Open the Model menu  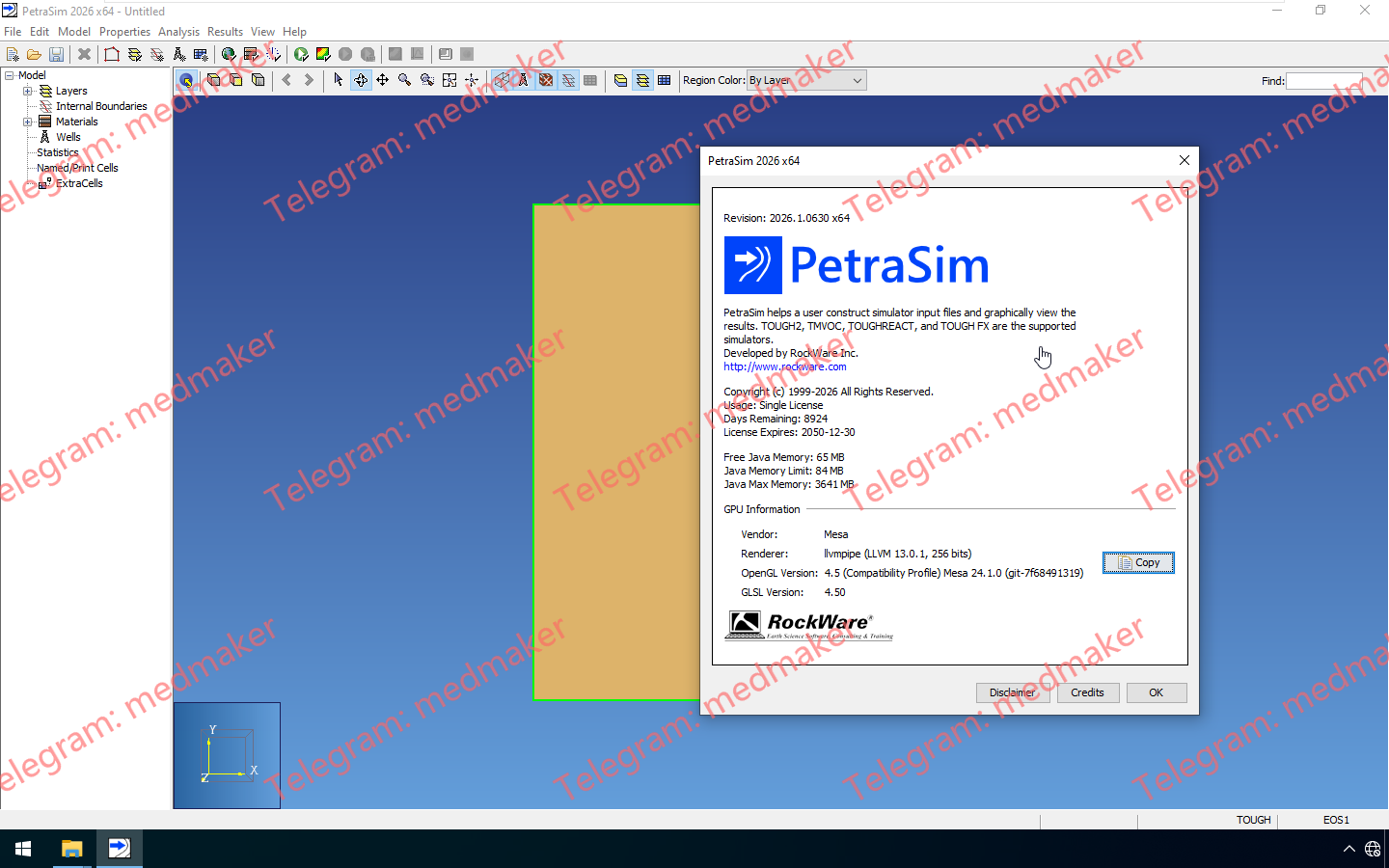click(x=74, y=32)
